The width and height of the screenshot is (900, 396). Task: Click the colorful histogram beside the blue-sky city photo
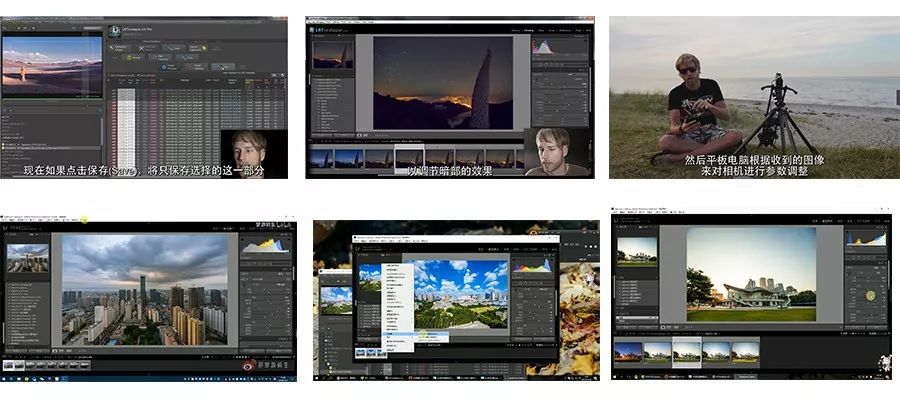tap(532, 265)
